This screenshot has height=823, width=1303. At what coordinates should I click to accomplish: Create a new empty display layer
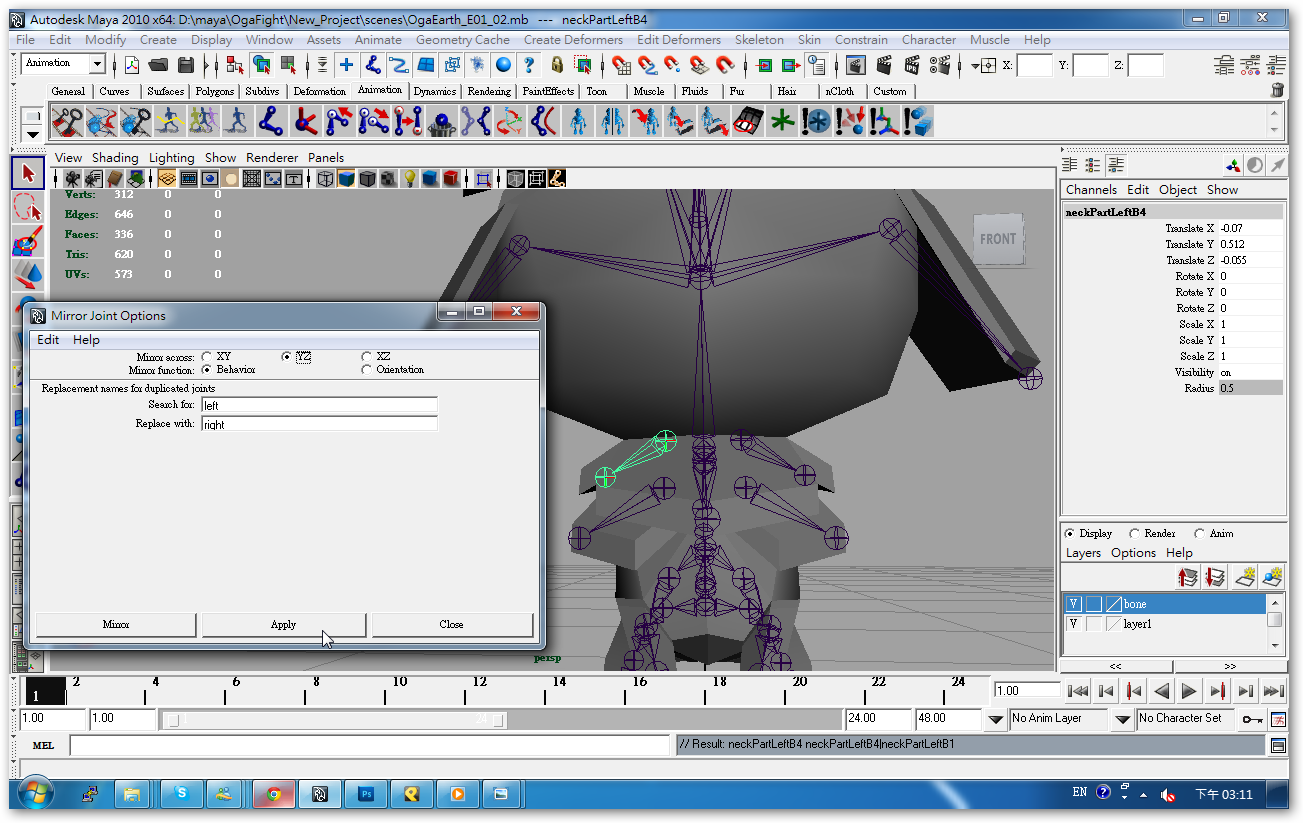pos(1245,577)
